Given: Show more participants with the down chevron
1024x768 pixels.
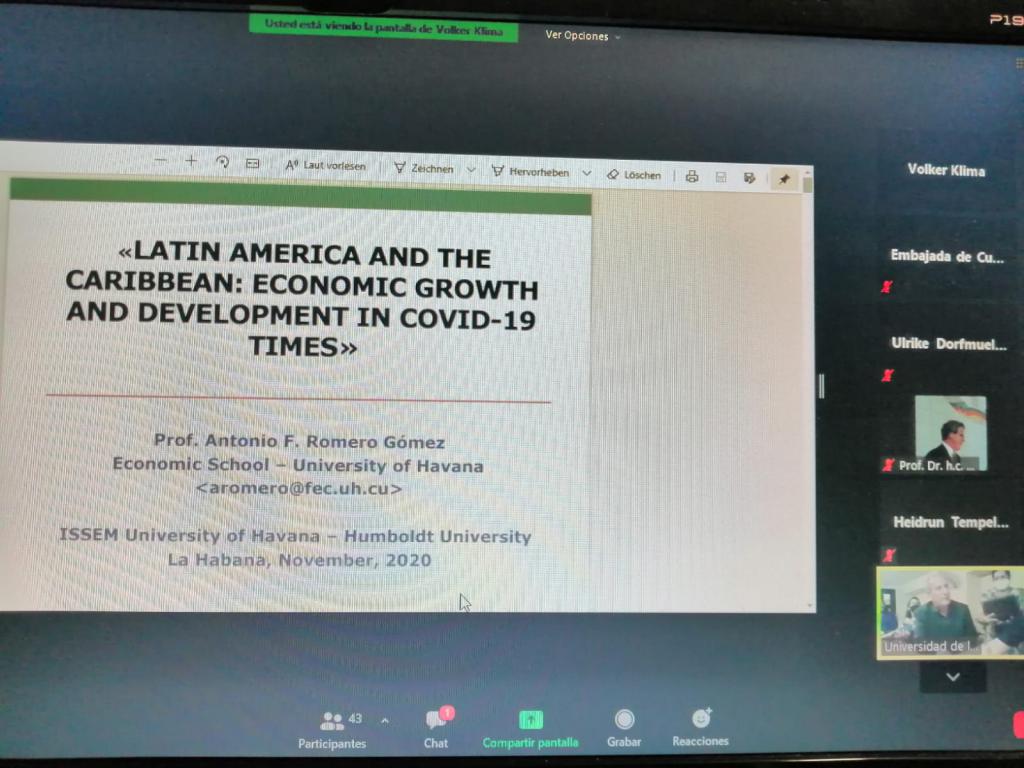Looking at the screenshot, I should pyautogui.click(x=953, y=677).
